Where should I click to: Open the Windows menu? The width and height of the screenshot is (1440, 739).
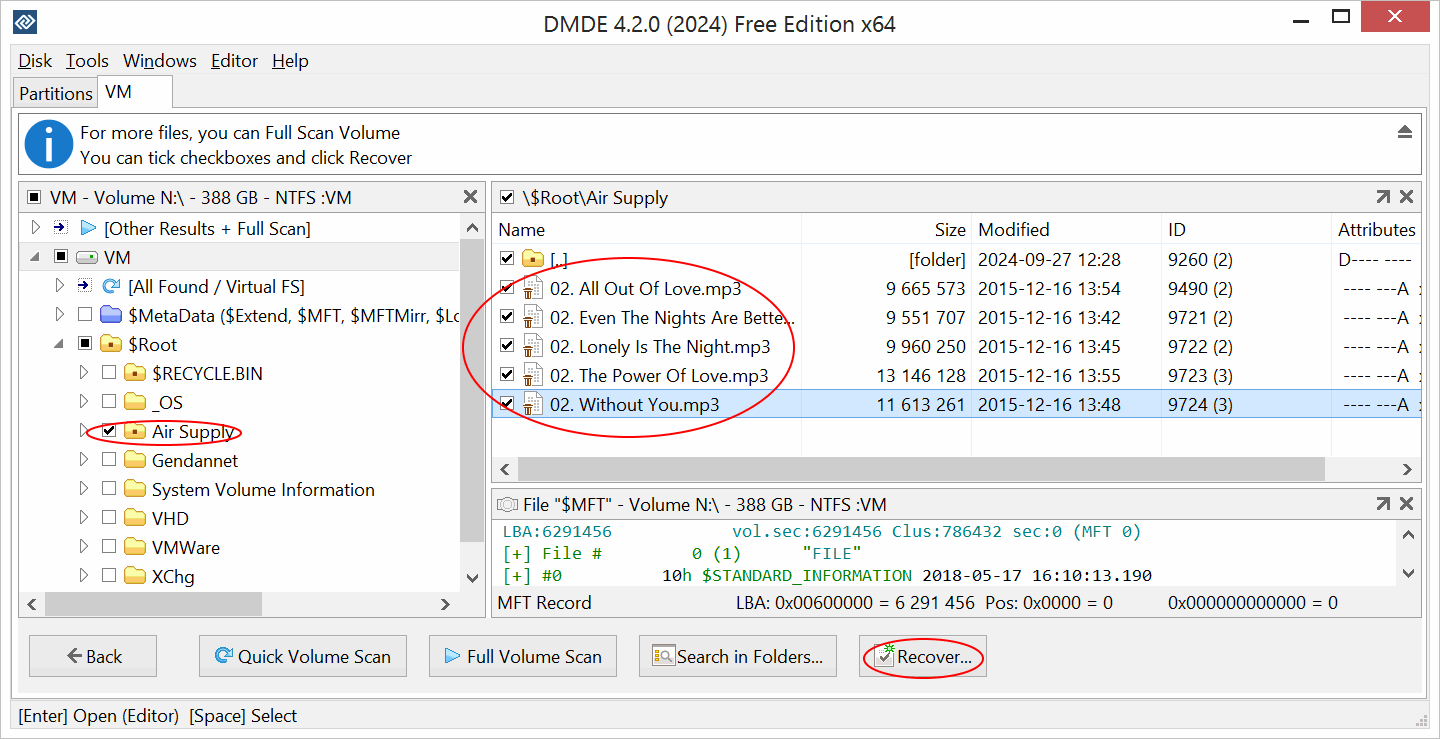160,61
